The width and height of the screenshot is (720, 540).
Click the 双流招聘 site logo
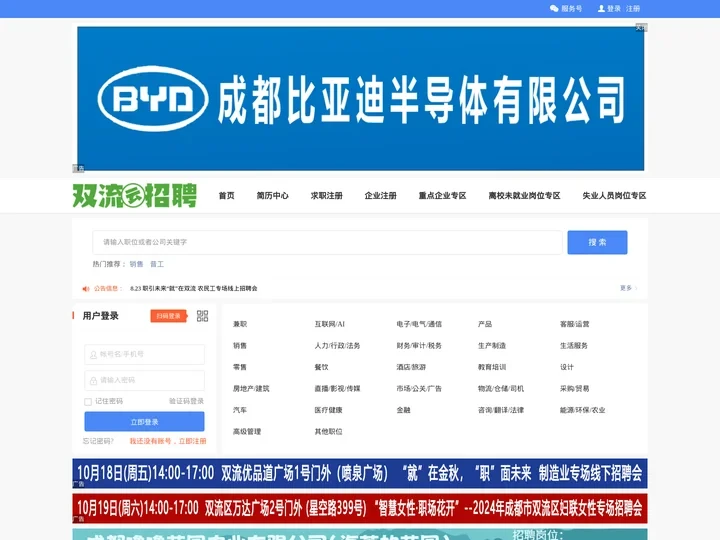pos(135,196)
